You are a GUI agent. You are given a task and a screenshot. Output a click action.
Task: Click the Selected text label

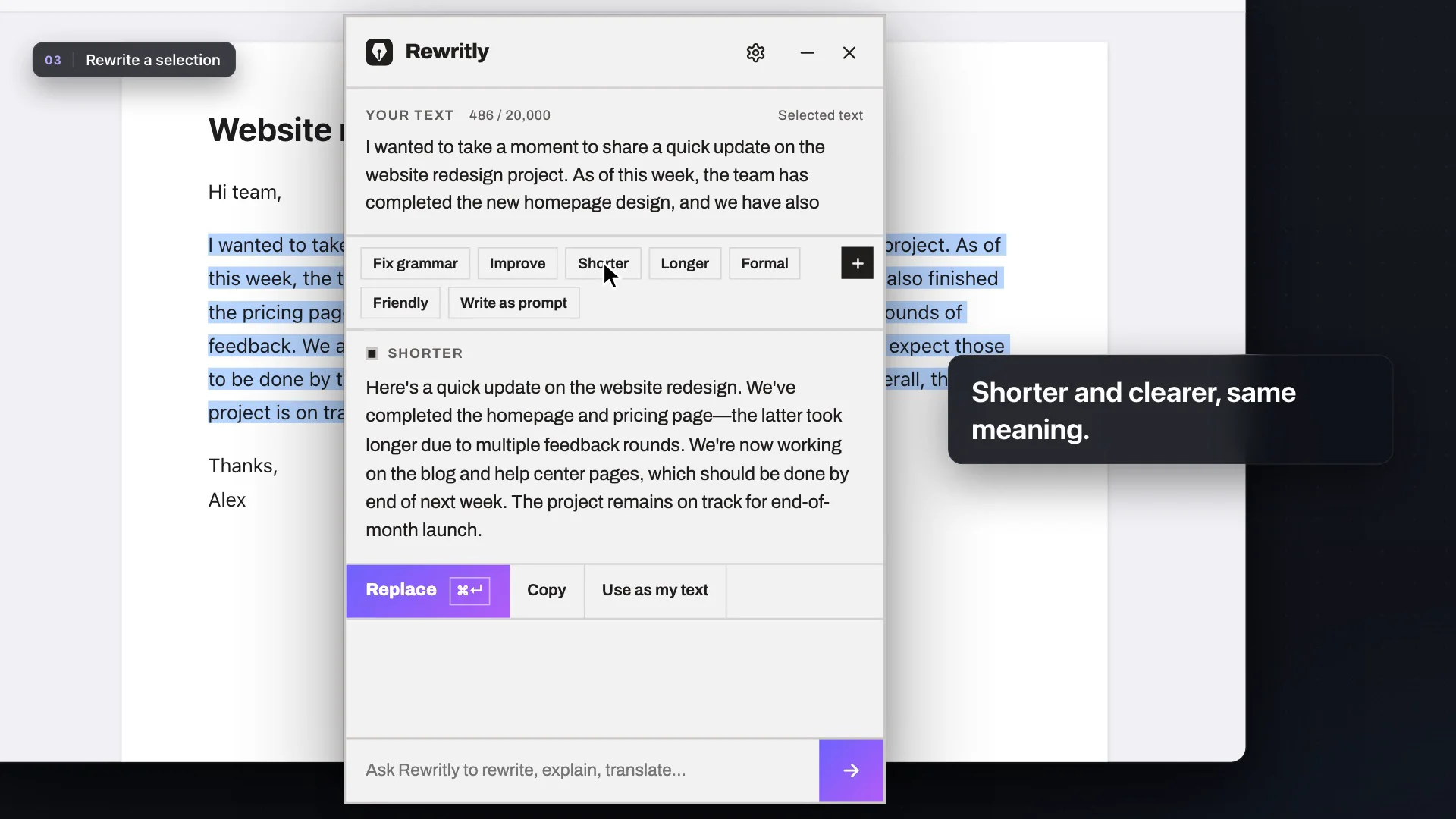[x=821, y=115]
